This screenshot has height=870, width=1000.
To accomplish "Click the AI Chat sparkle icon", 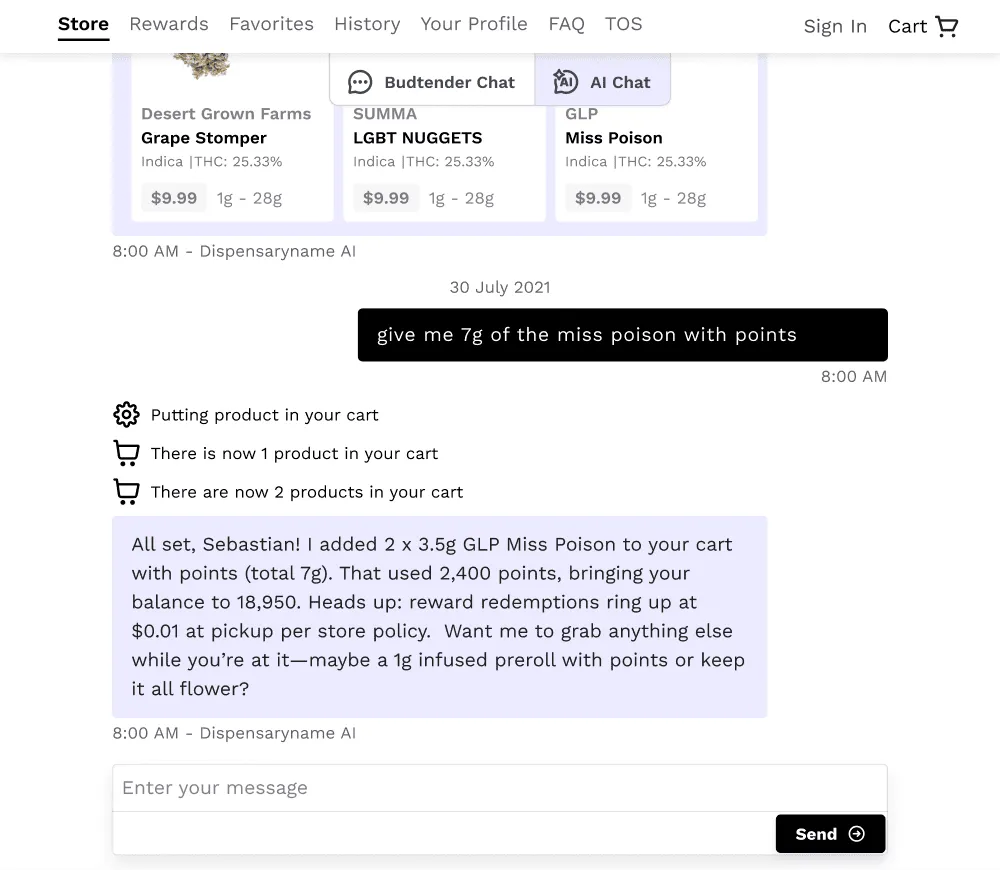I will tap(565, 82).
